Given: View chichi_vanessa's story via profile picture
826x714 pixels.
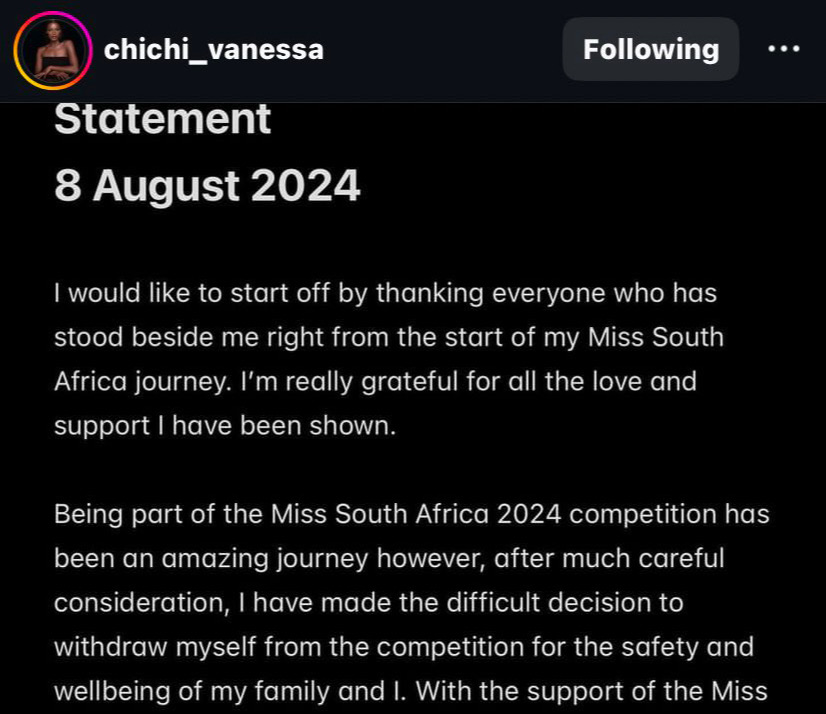Looking at the screenshot, I should tap(53, 51).
